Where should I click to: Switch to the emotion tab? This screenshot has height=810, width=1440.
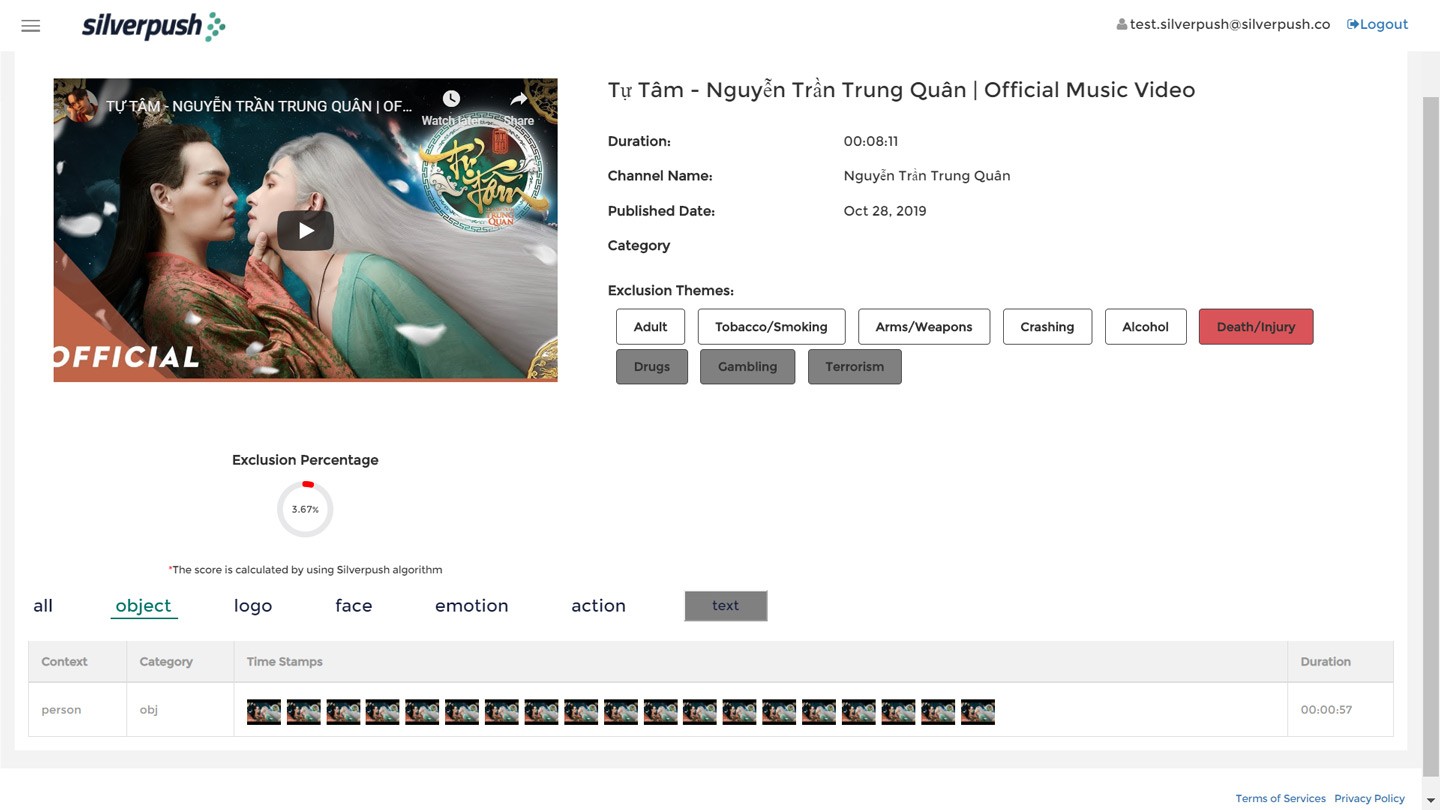tap(471, 606)
